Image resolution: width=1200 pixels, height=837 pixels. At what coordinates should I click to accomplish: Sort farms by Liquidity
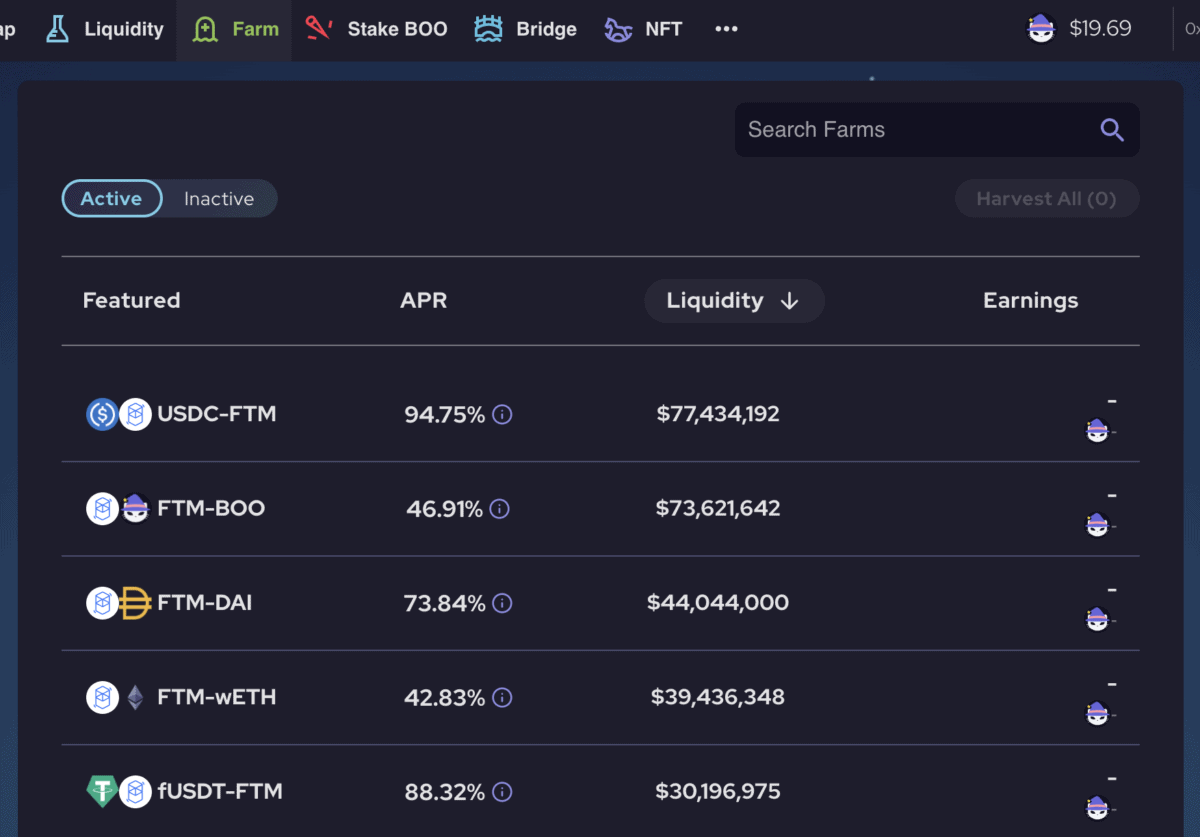(x=734, y=301)
